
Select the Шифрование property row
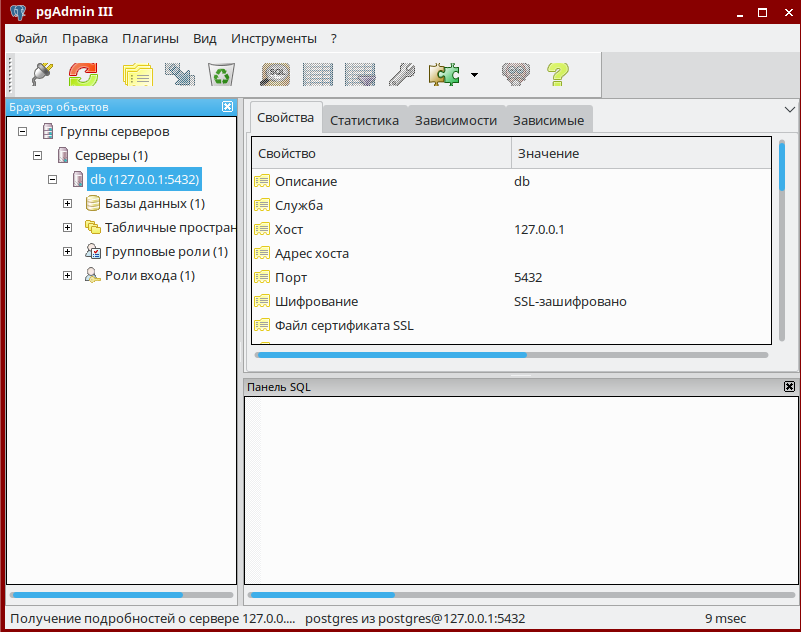coord(511,301)
